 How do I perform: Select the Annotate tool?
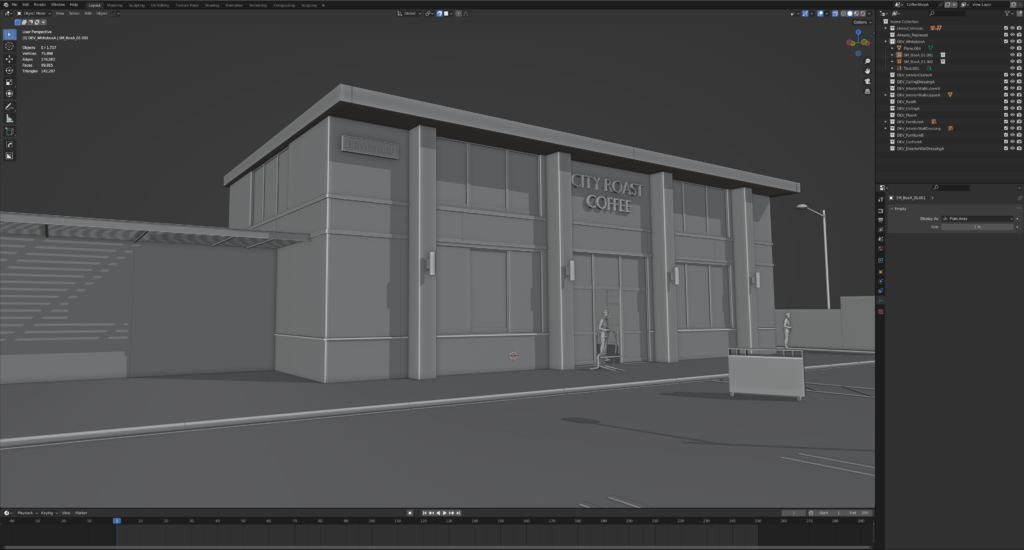[9, 106]
